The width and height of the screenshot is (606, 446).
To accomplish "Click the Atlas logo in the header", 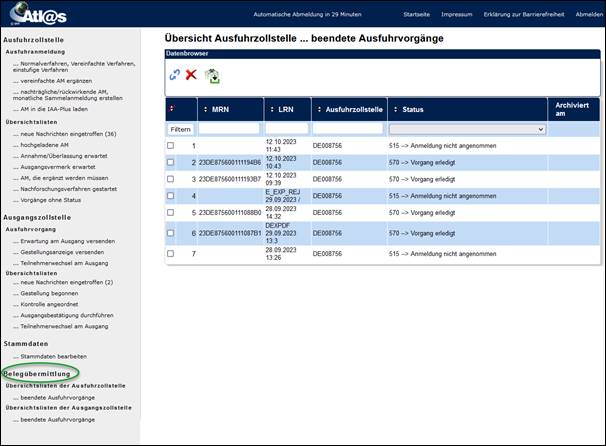I will tap(38, 15).
